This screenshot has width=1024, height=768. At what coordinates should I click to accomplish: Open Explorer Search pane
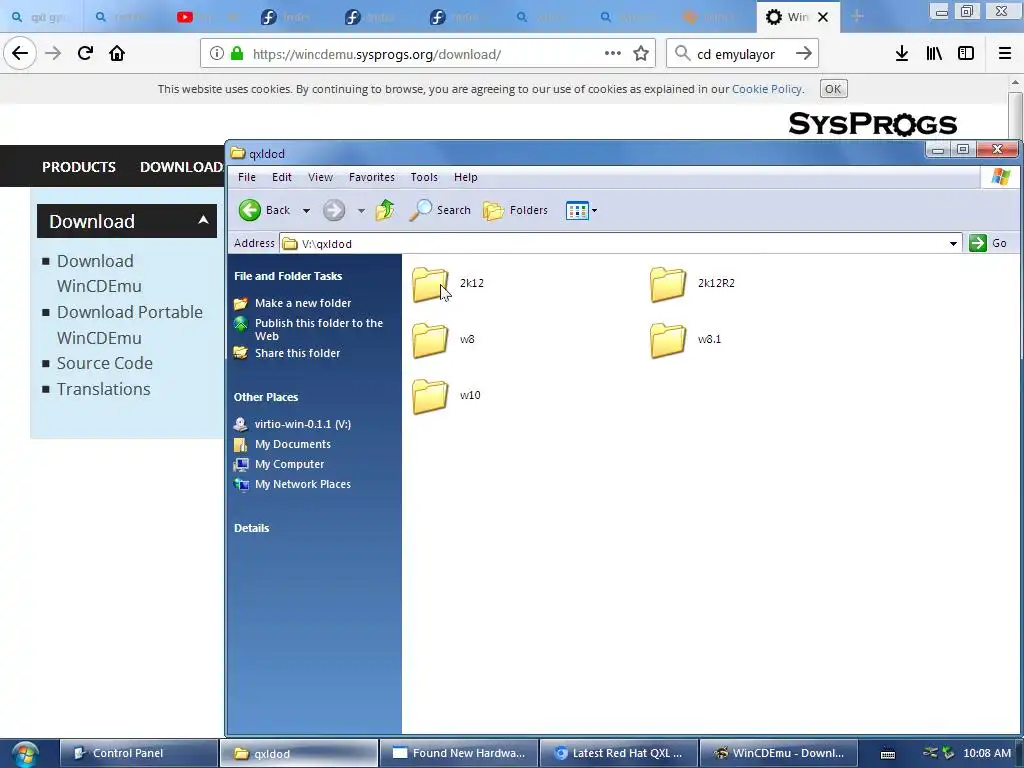440,210
